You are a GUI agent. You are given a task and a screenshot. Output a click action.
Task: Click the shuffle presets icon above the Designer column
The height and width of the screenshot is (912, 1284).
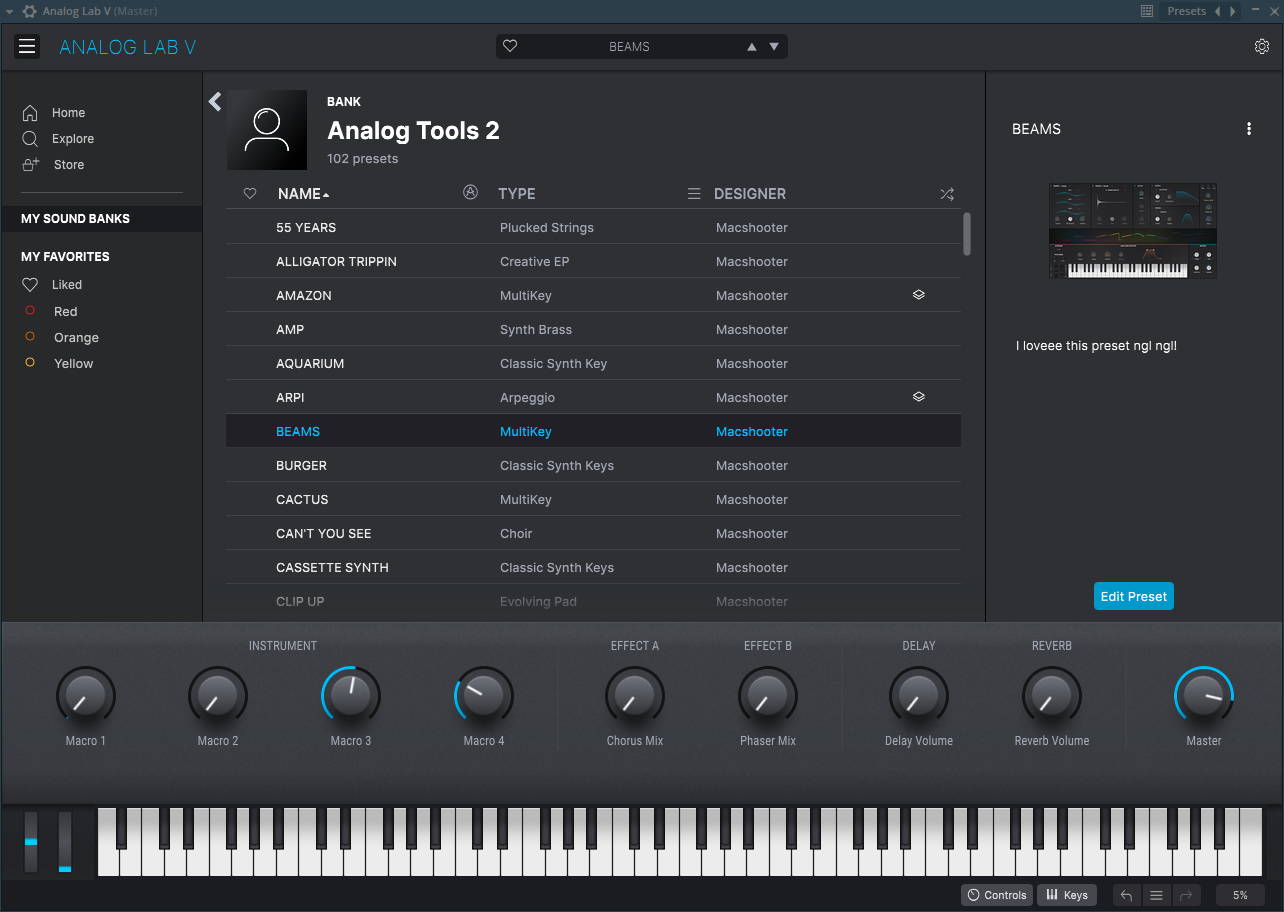946,193
